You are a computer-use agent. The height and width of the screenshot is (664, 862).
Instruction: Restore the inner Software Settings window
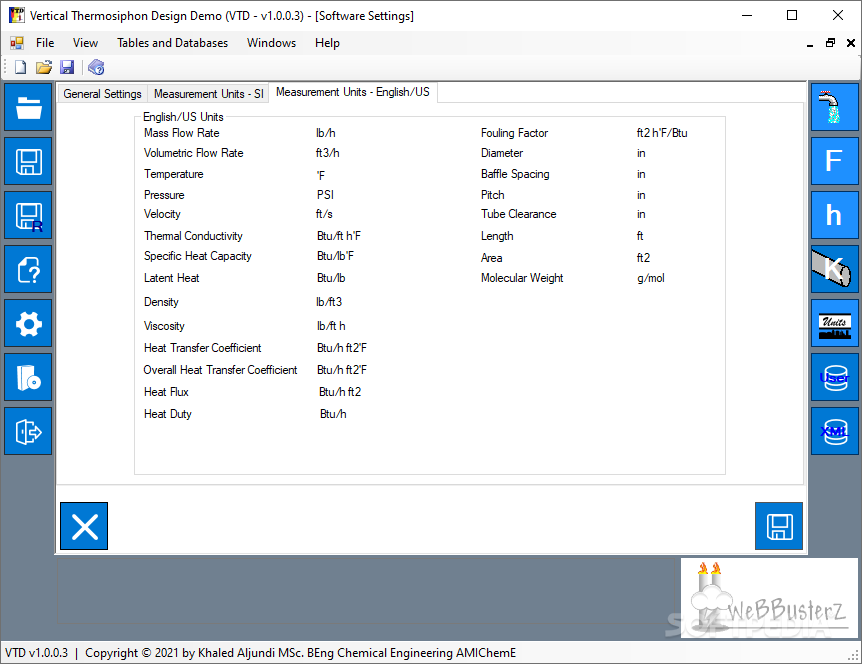click(x=830, y=43)
